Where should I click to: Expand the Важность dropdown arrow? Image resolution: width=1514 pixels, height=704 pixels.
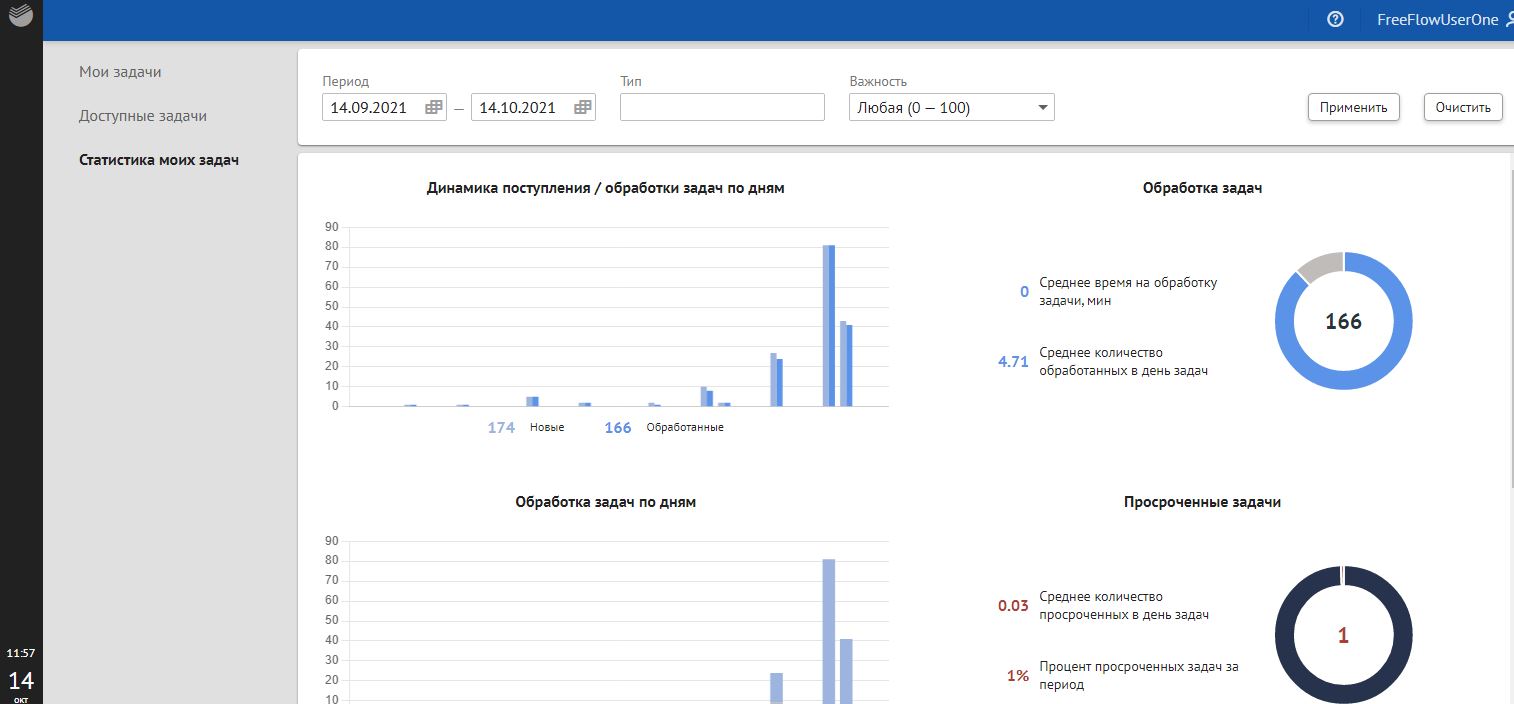tap(1042, 108)
